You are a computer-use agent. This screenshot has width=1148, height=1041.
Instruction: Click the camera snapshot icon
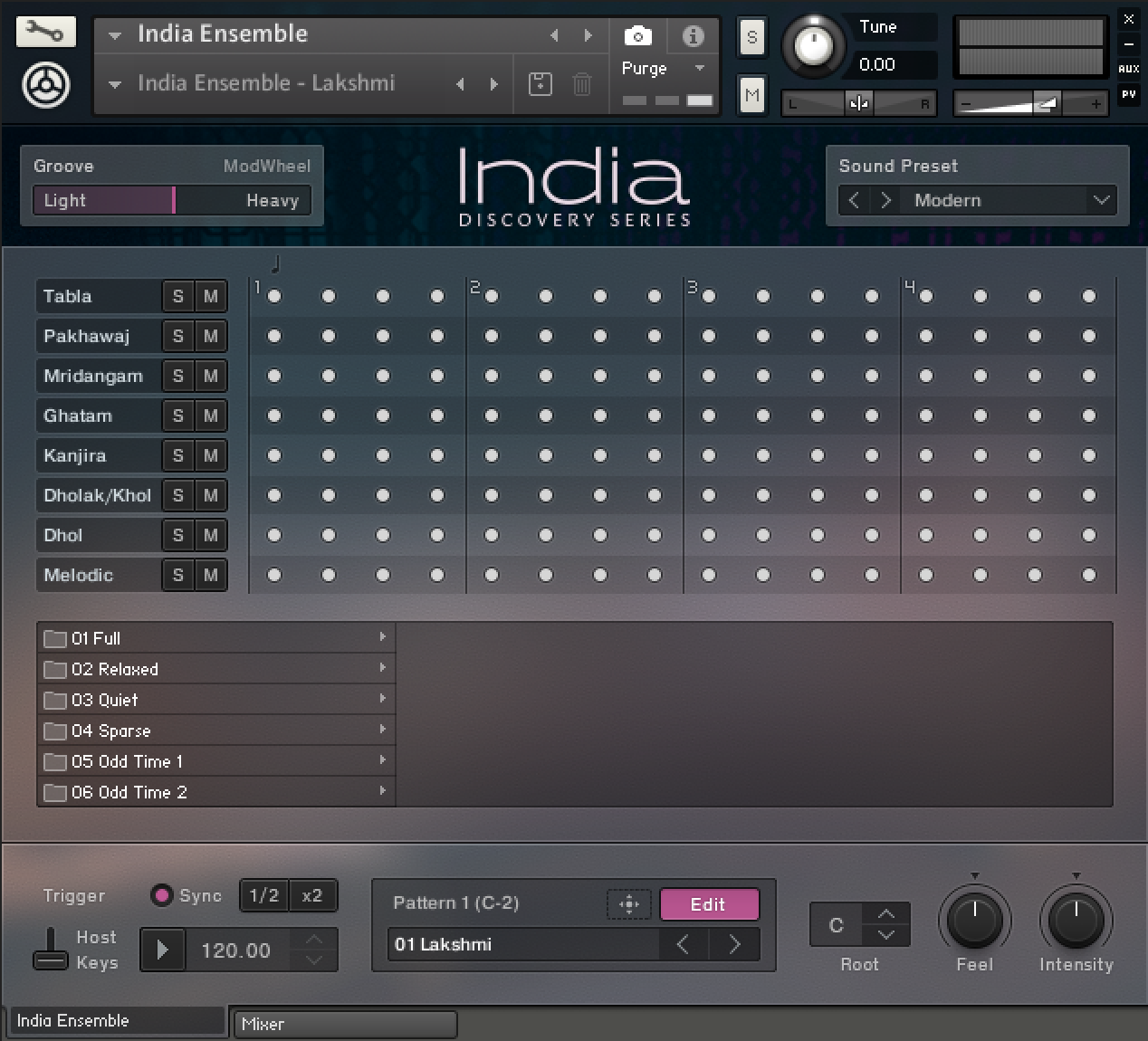tap(637, 36)
